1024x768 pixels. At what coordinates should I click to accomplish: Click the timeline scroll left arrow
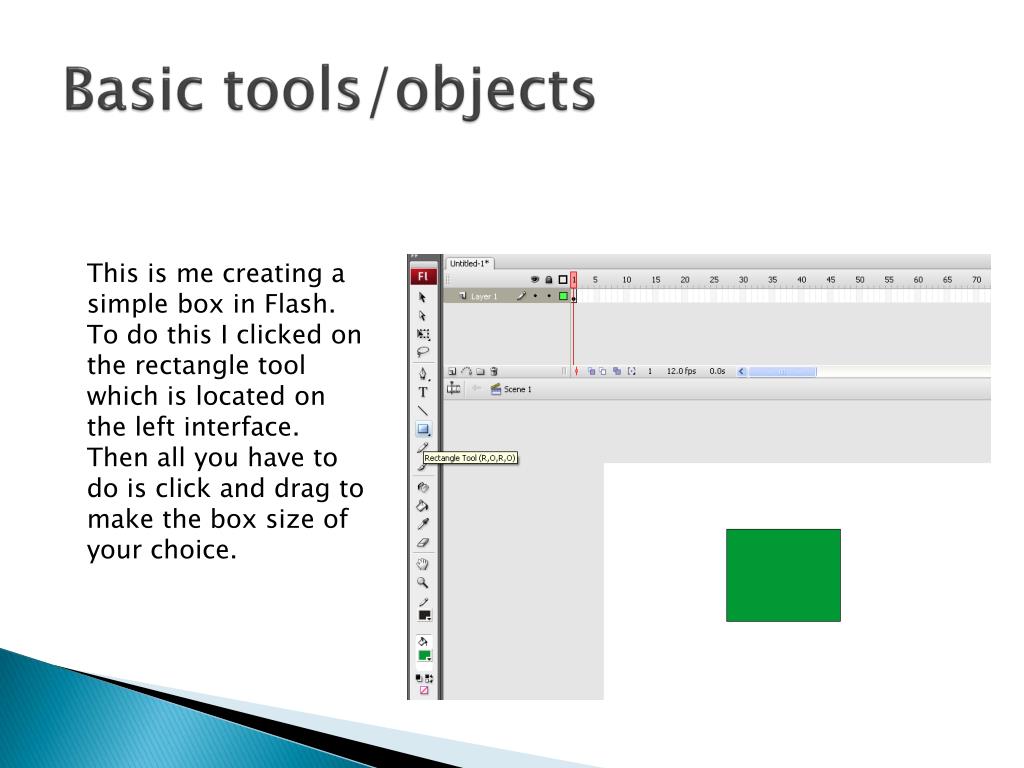coord(741,372)
